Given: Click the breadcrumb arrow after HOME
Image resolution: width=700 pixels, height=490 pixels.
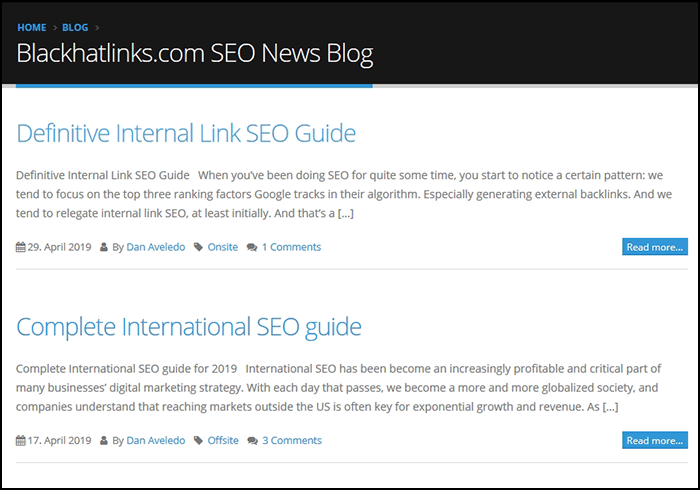Looking at the screenshot, I should (x=55, y=28).
